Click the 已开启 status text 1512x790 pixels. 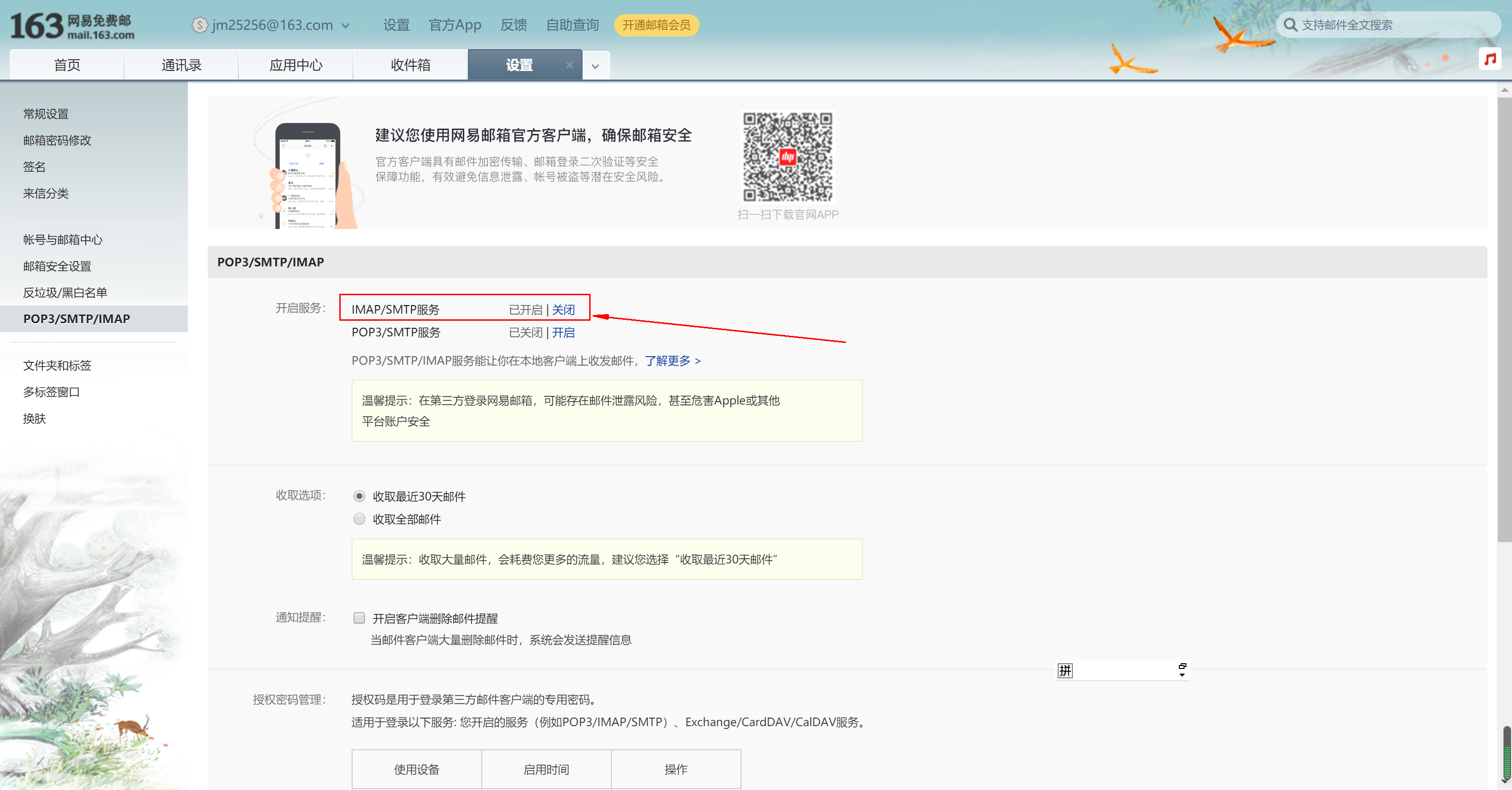pyautogui.click(x=526, y=309)
